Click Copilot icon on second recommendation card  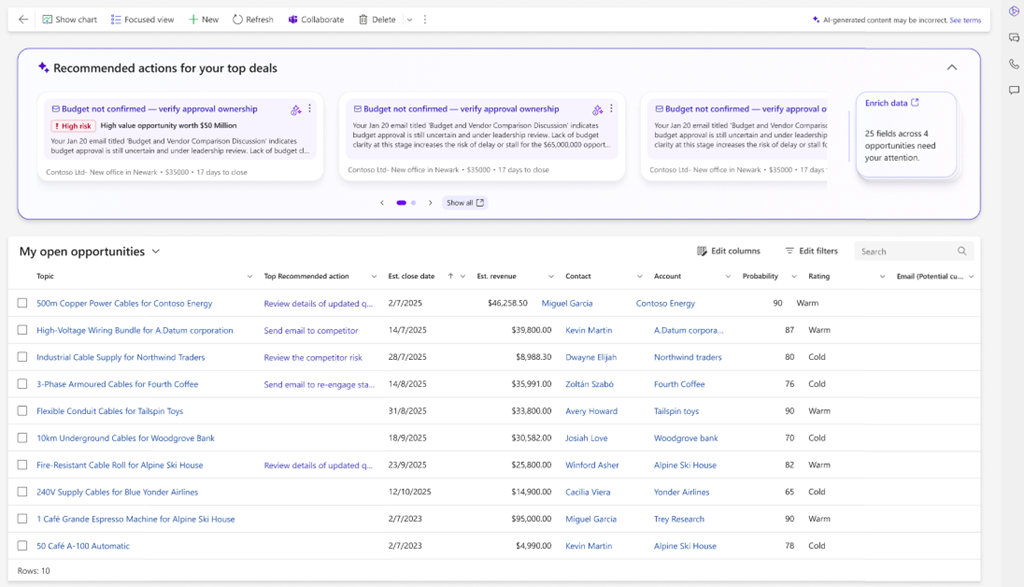pos(598,110)
